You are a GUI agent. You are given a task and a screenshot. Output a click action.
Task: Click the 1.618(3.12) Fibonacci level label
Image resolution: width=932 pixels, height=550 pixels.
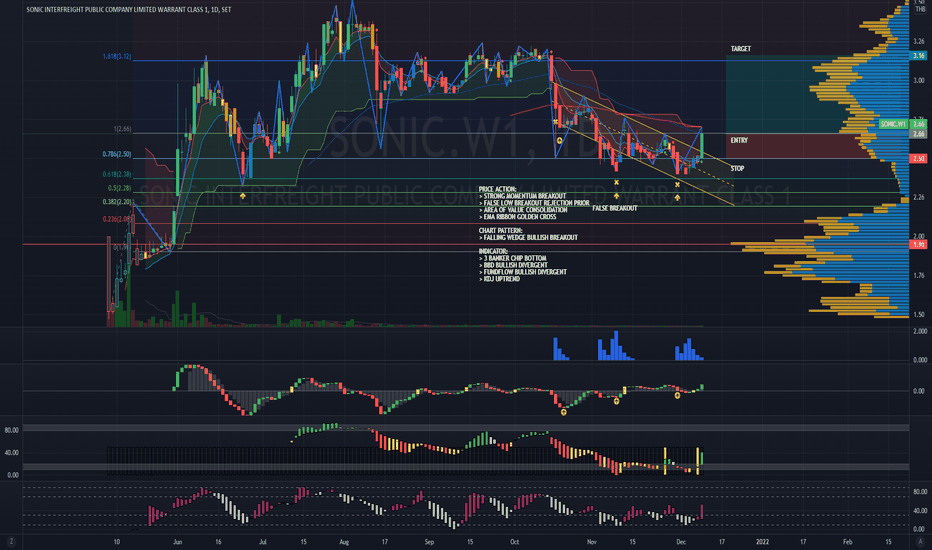click(x=116, y=56)
